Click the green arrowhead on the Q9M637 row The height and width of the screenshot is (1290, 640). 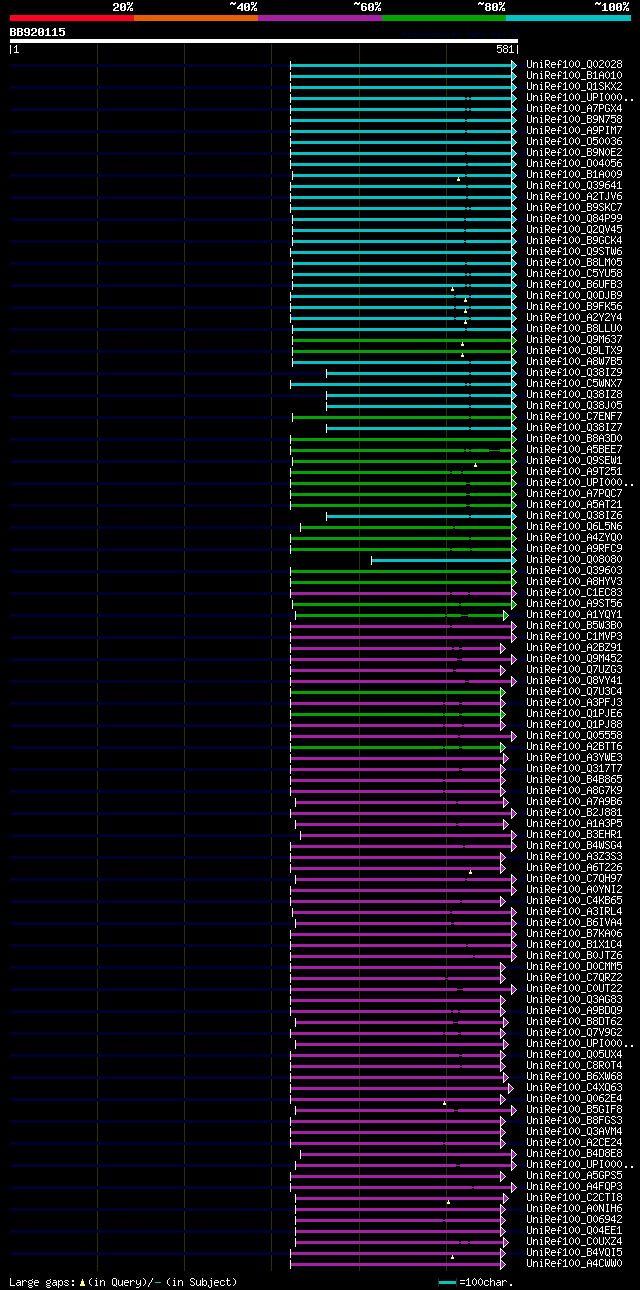coord(514,339)
